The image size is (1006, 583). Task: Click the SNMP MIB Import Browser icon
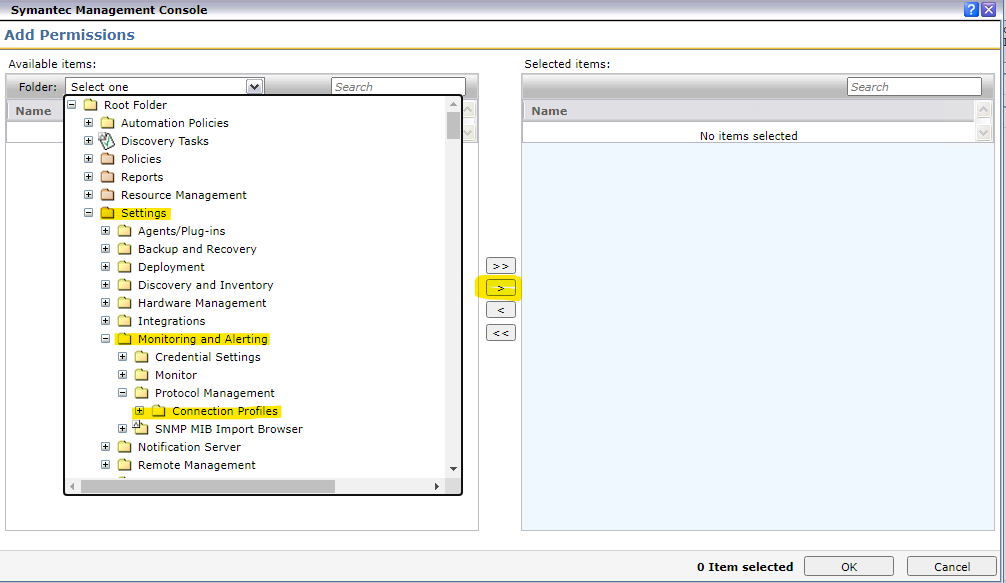(141, 429)
